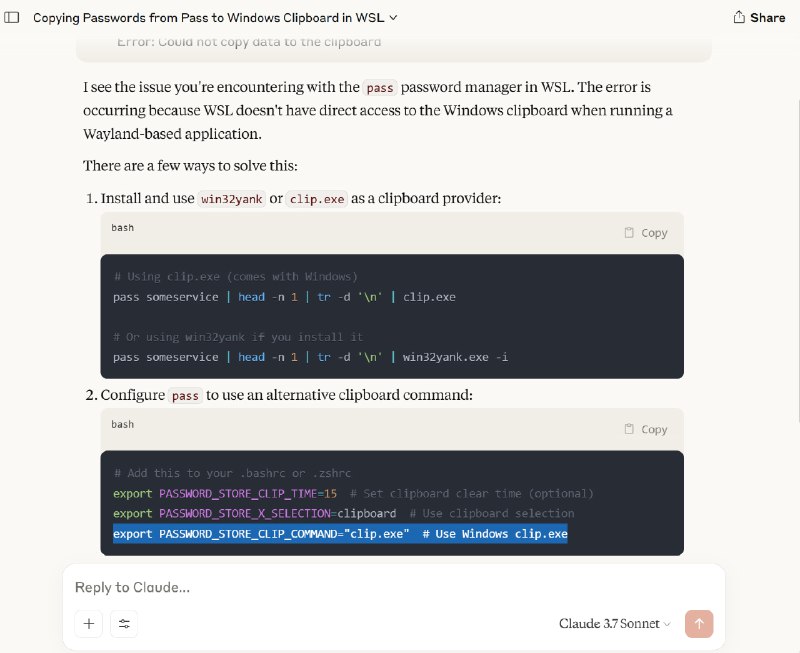Open the plus attachment menu
The image size is (800, 653).
89,623
